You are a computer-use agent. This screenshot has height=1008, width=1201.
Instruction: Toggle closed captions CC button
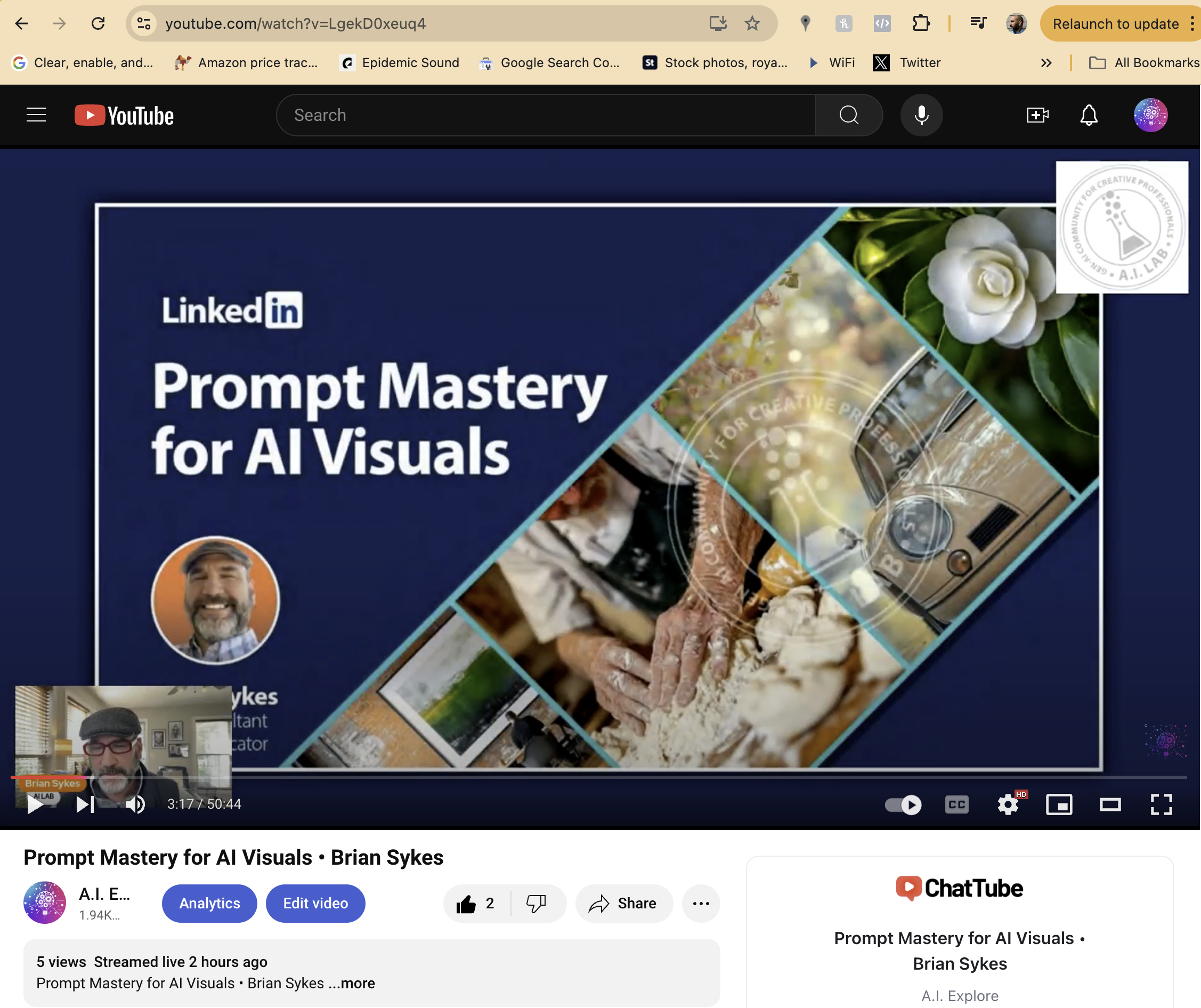tap(956, 804)
